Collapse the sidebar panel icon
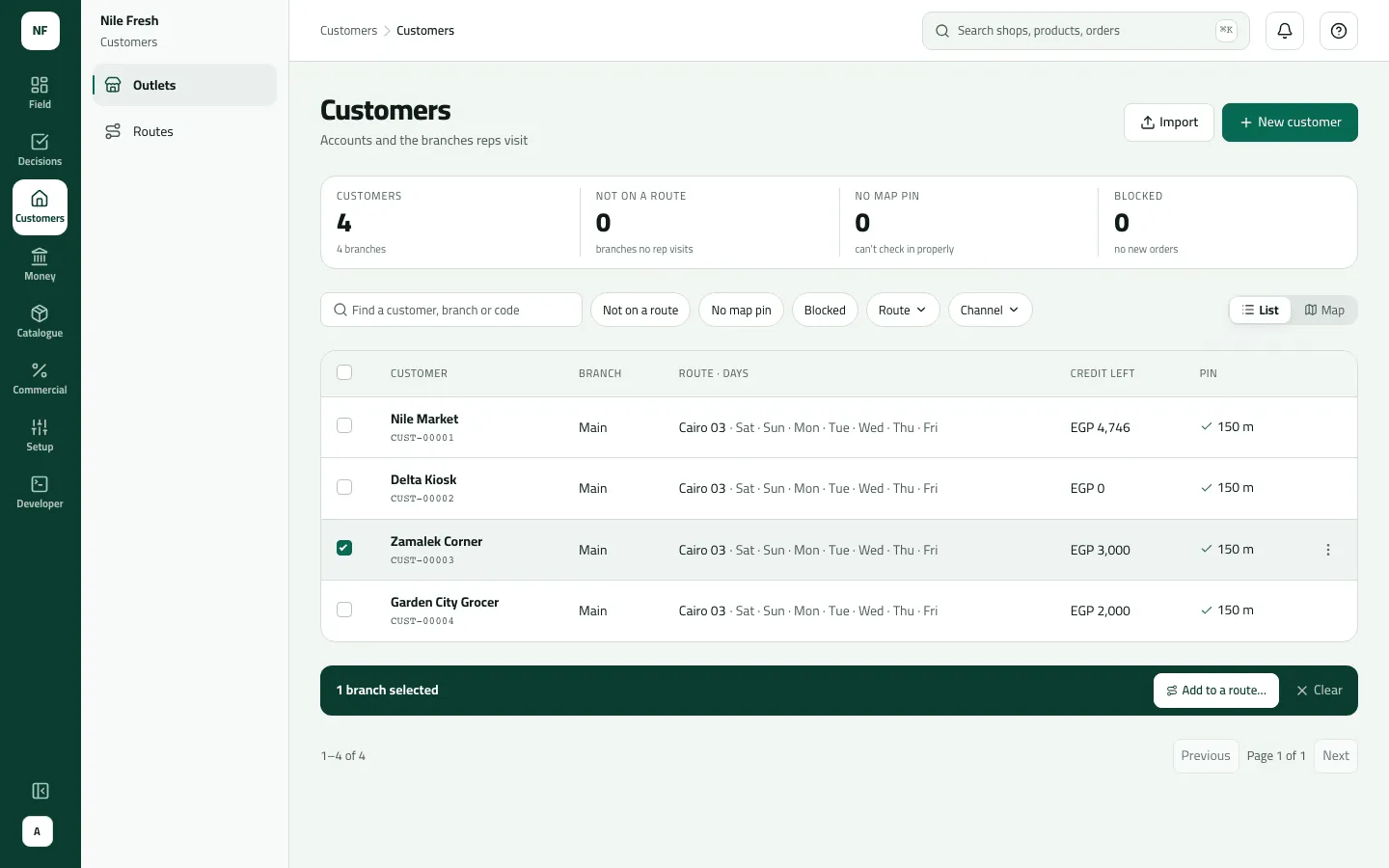 [41, 791]
